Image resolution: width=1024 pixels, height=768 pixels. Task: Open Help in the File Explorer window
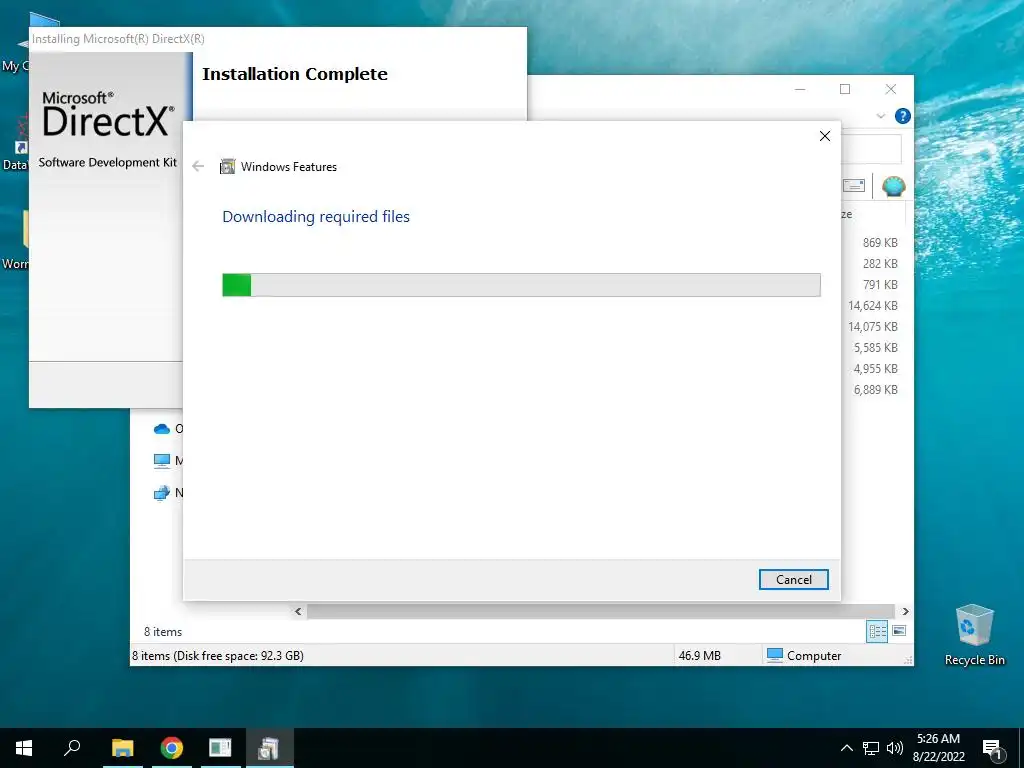(x=903, y=116)
